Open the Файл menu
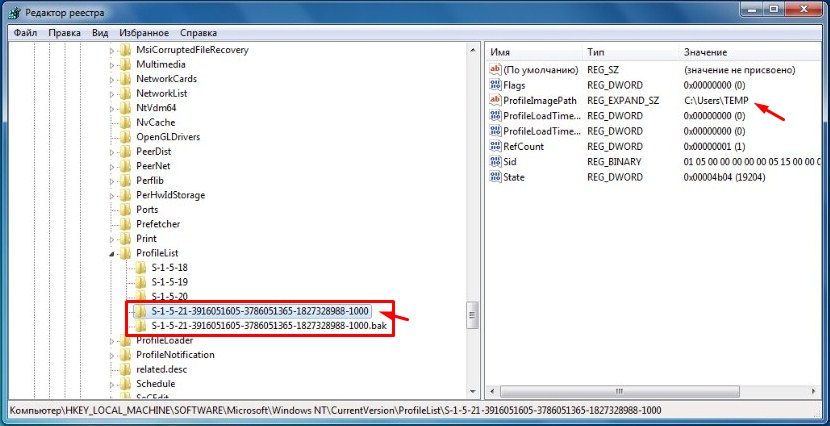830x426 pixels. tap(26, 32)
